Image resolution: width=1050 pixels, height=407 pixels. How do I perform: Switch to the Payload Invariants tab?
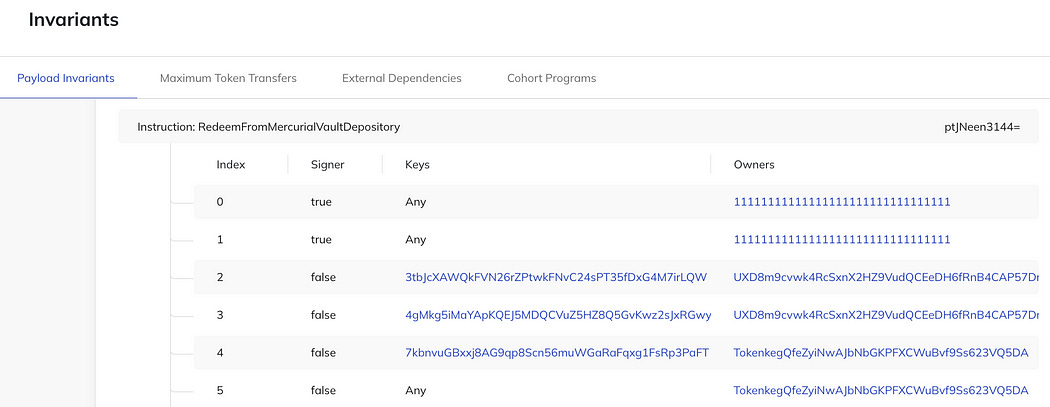(x=66, y=78)
